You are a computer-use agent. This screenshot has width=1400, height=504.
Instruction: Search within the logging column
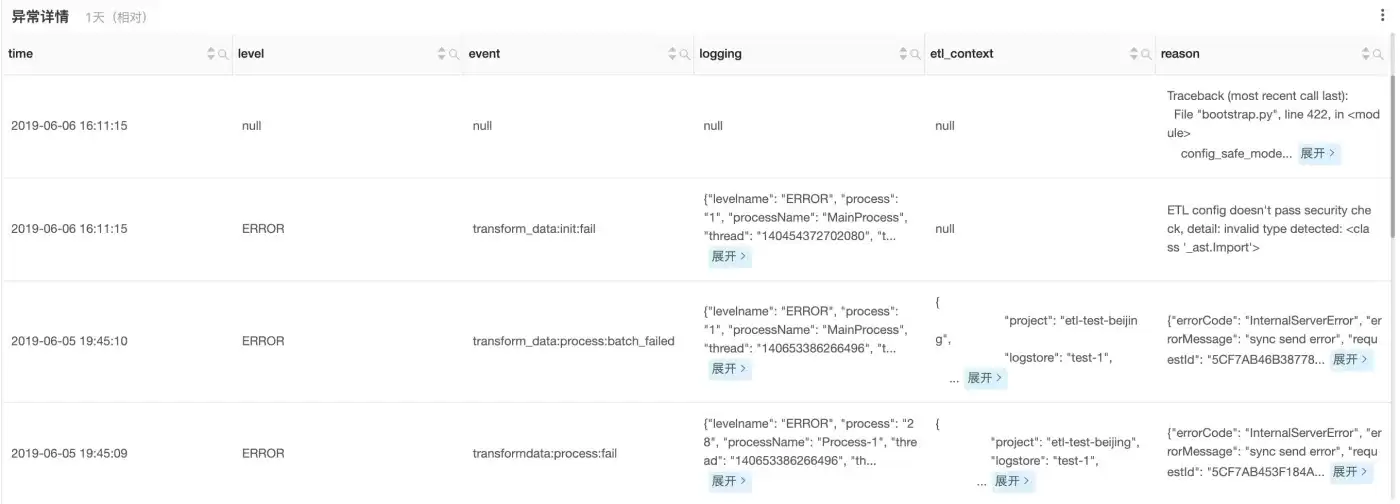click(x=916, y=54)
